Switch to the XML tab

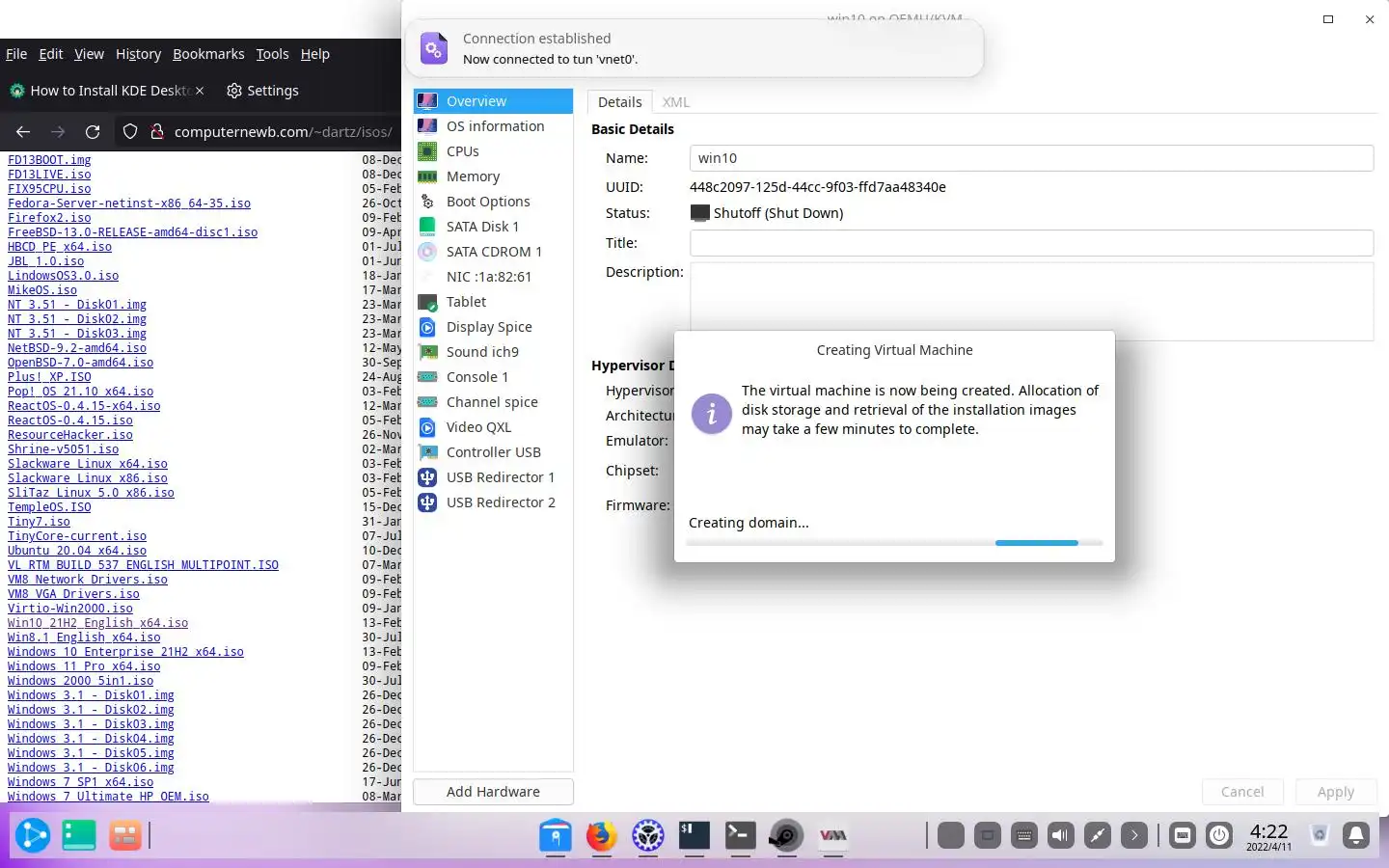click(676, 102)
